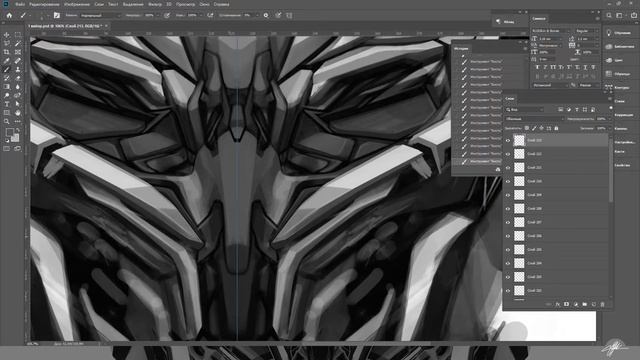Screen dimensions: 640x360
Task: Hide layer Слой 203 with its eye icon
Action: (508, 277)
